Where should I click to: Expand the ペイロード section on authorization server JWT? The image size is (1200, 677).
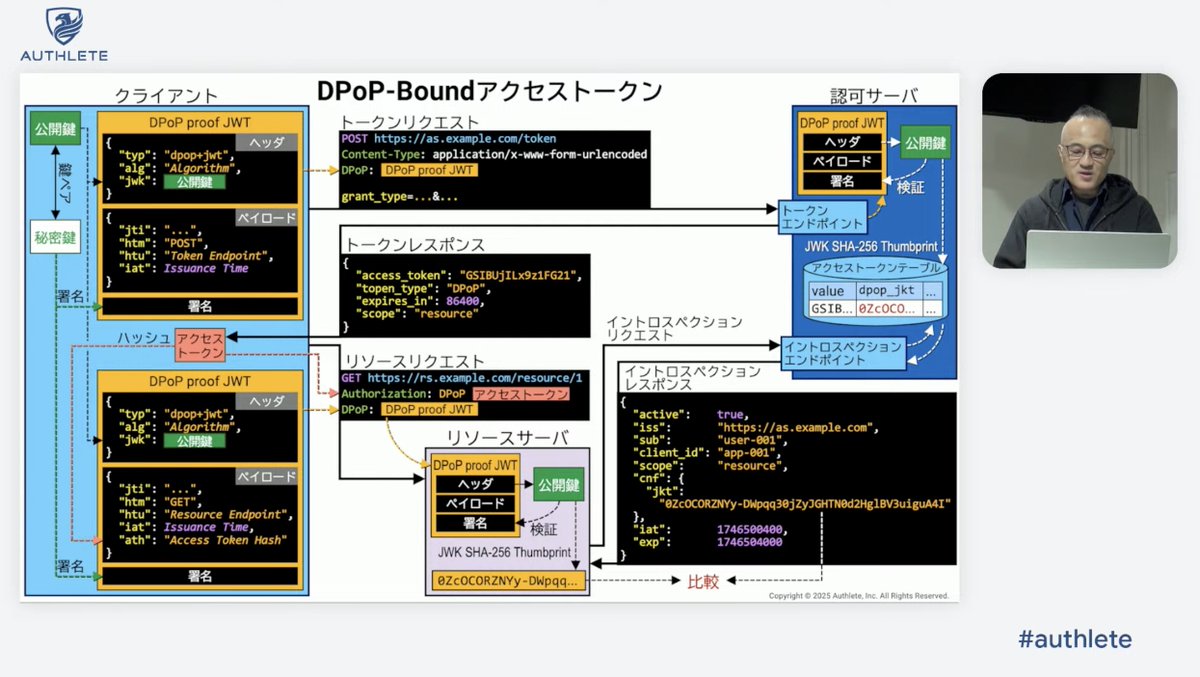click(841, 160)
